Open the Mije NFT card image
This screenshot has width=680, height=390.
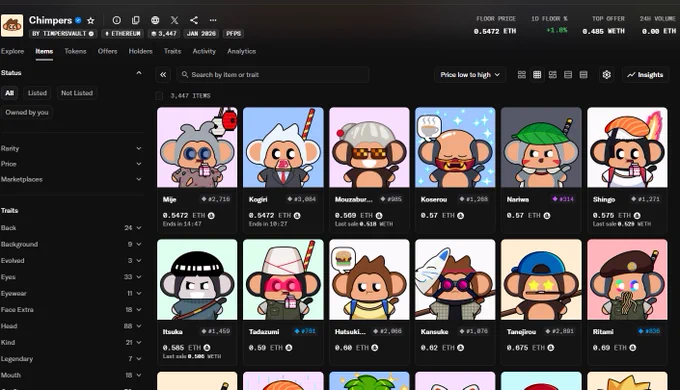click(197, 147)
